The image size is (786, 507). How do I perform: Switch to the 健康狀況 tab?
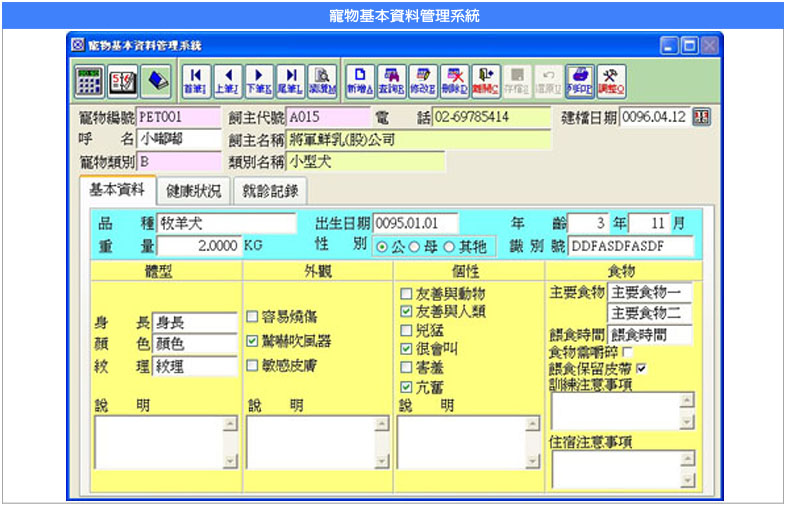pos(194,191)
